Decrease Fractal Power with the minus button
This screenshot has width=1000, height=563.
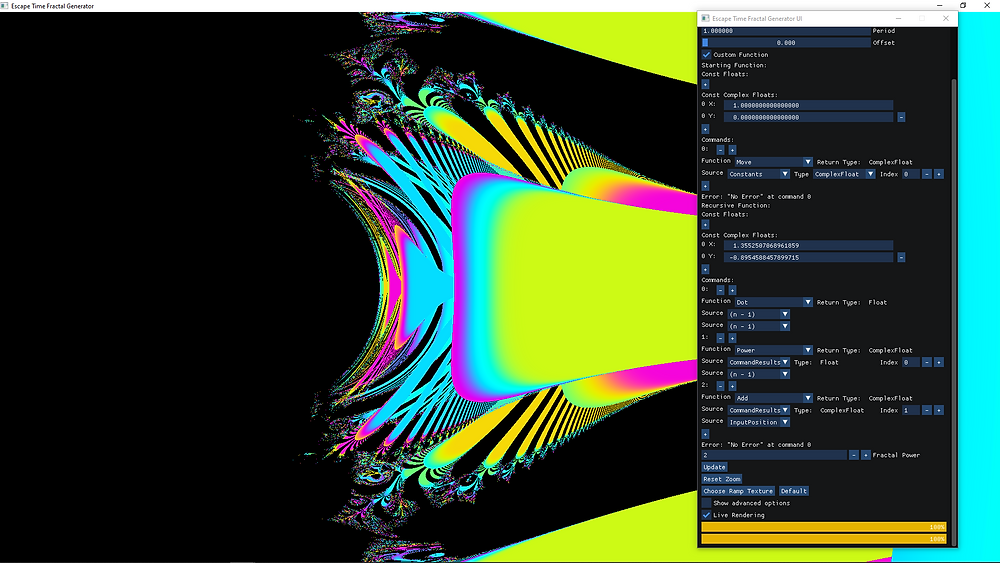click(853, 455)
